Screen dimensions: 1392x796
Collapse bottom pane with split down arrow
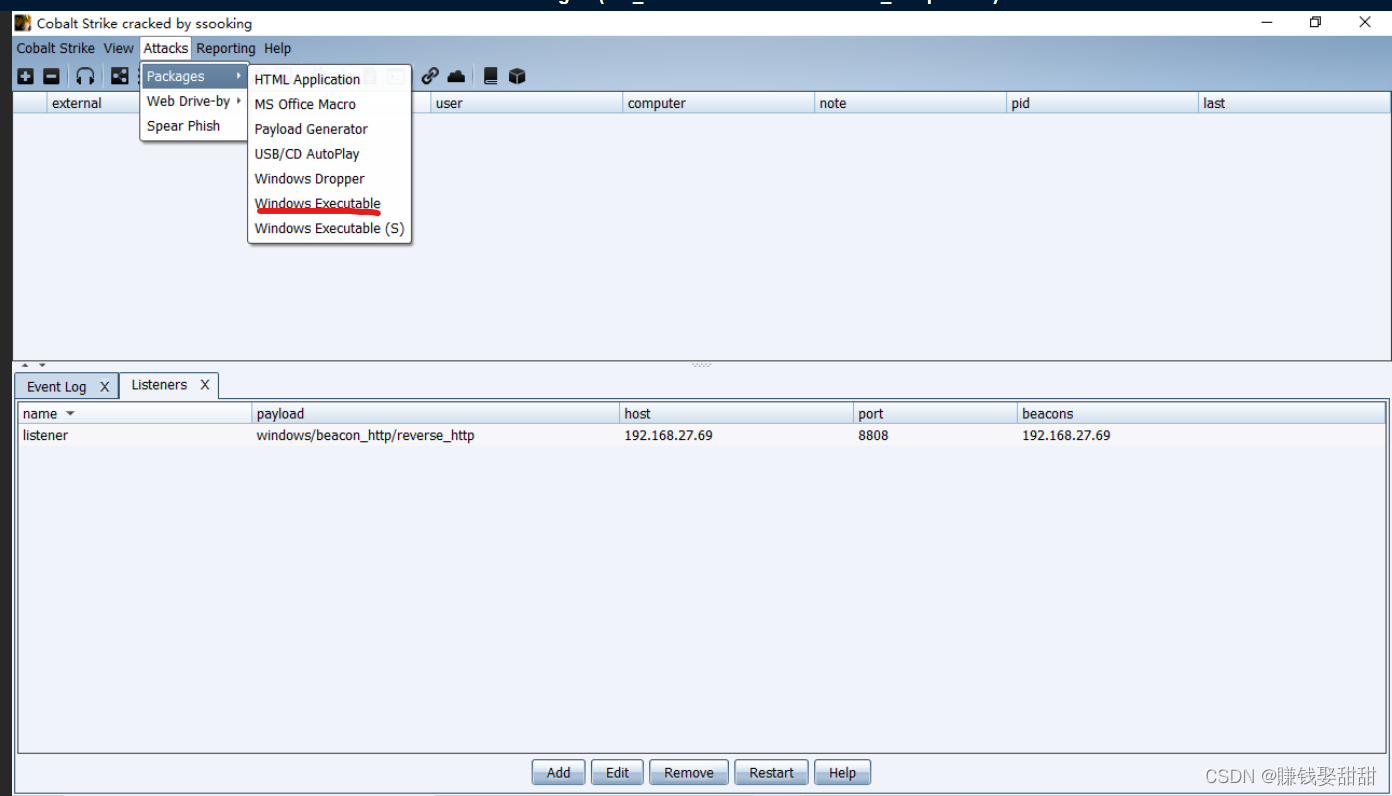coord(42,365)
